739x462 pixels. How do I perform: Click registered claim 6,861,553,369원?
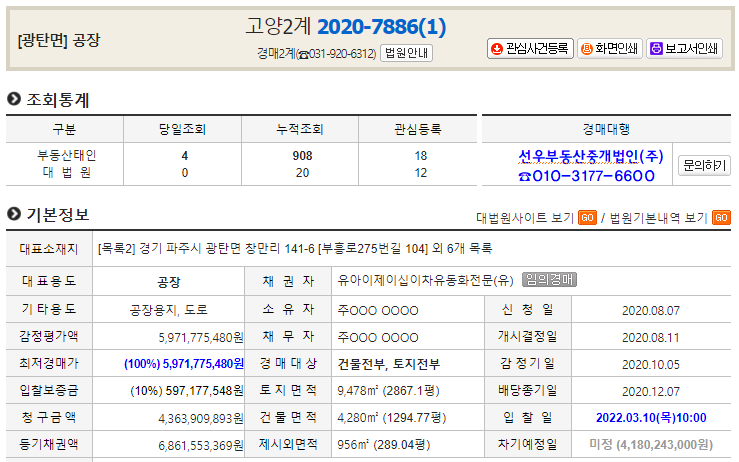(x=201, y=445)
